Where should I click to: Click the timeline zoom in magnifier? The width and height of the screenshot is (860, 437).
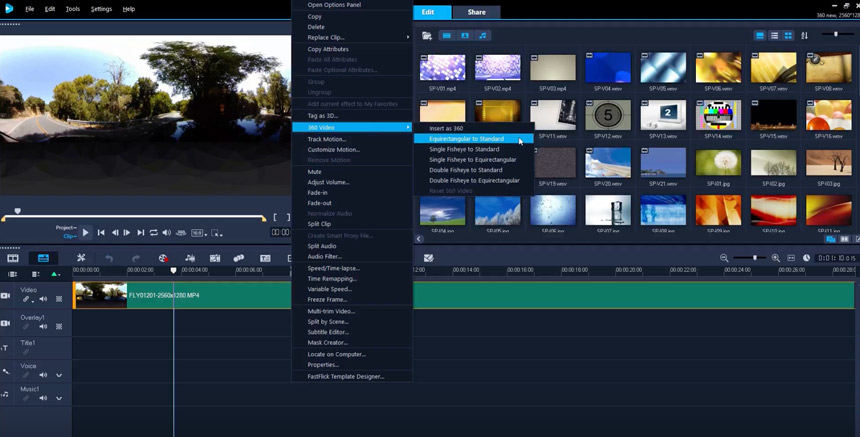(776, 258)
